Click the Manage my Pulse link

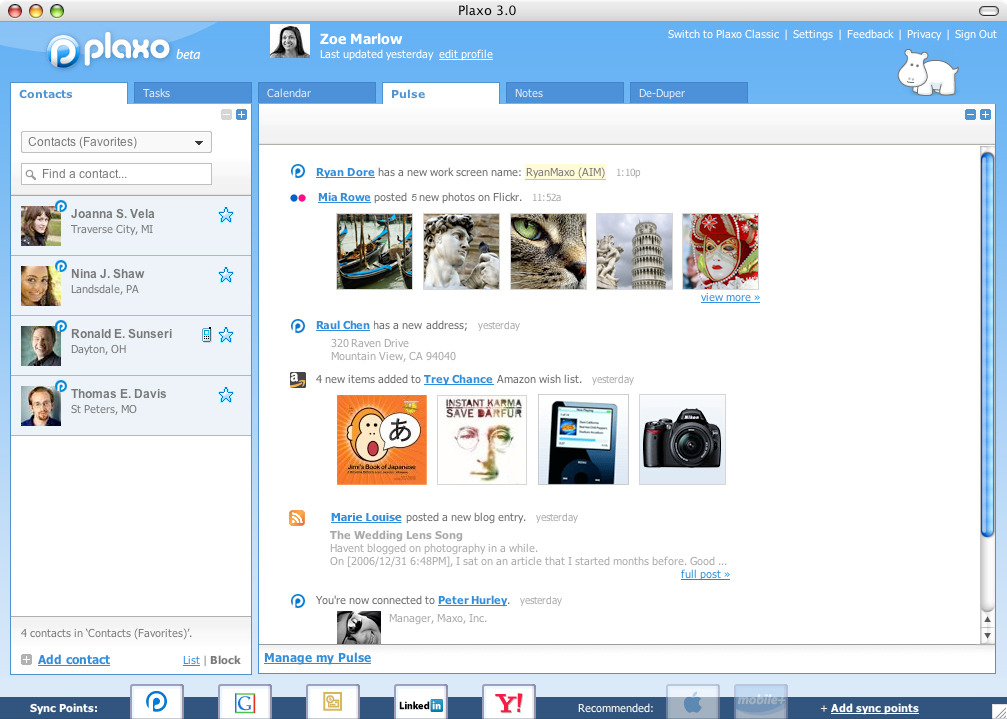(317, 658)
